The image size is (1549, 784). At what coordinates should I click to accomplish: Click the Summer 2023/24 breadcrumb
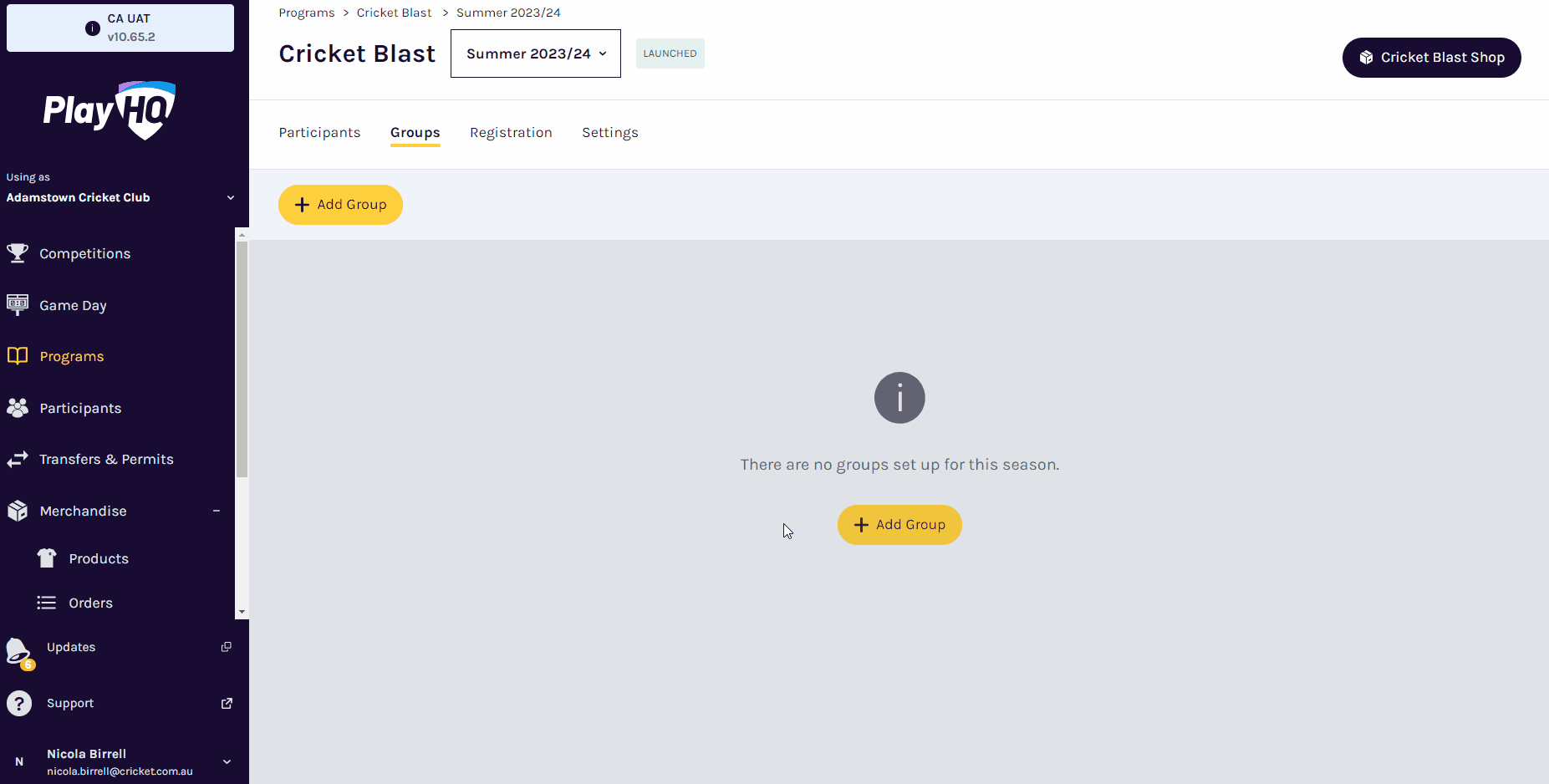(x=508, y=13)
